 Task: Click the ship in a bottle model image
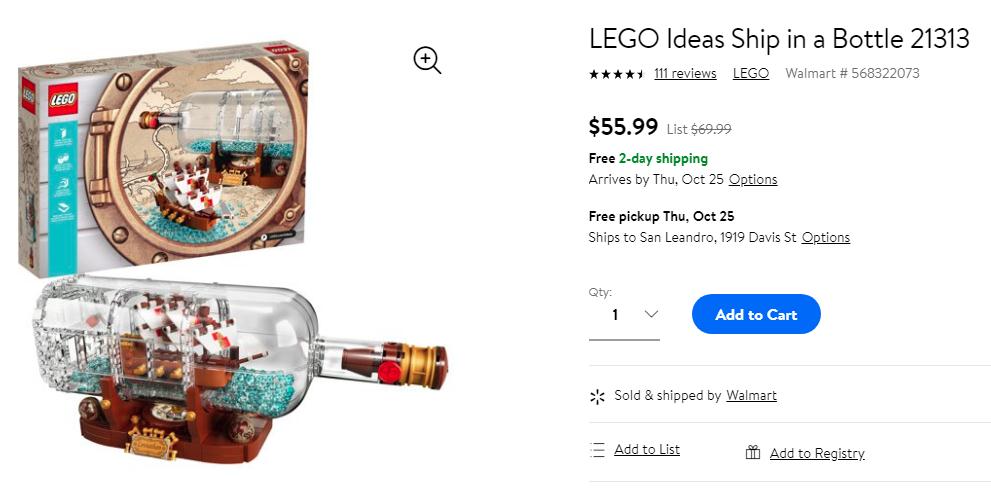[230, 370]
